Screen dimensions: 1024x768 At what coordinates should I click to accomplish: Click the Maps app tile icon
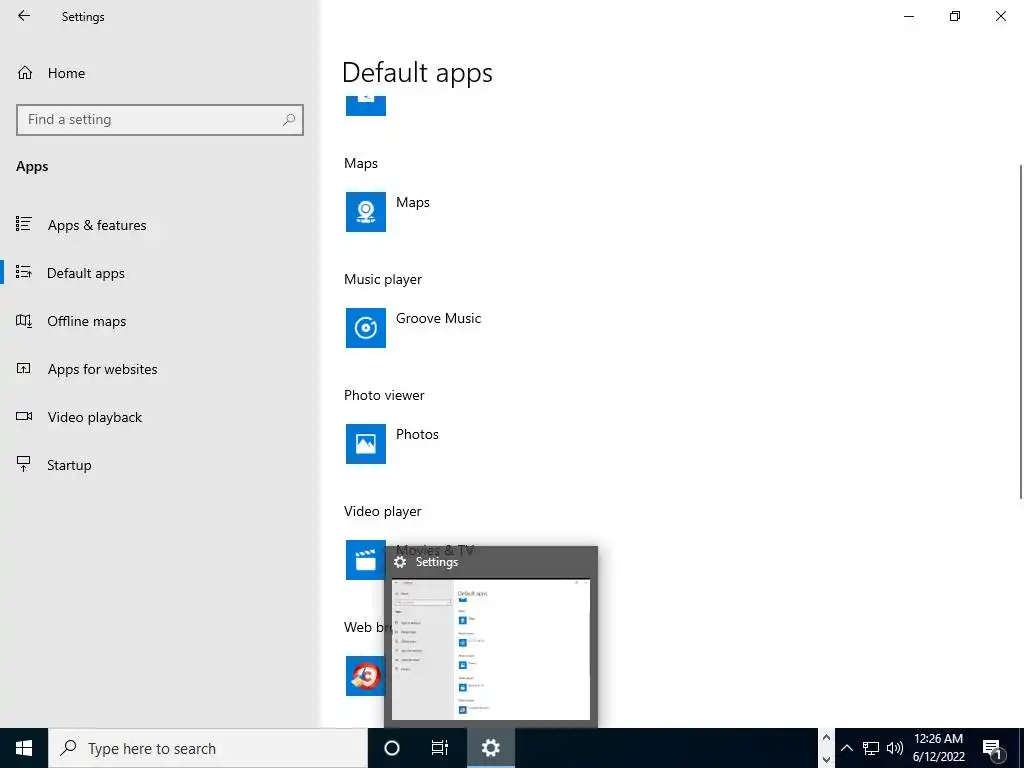[366, 212]
